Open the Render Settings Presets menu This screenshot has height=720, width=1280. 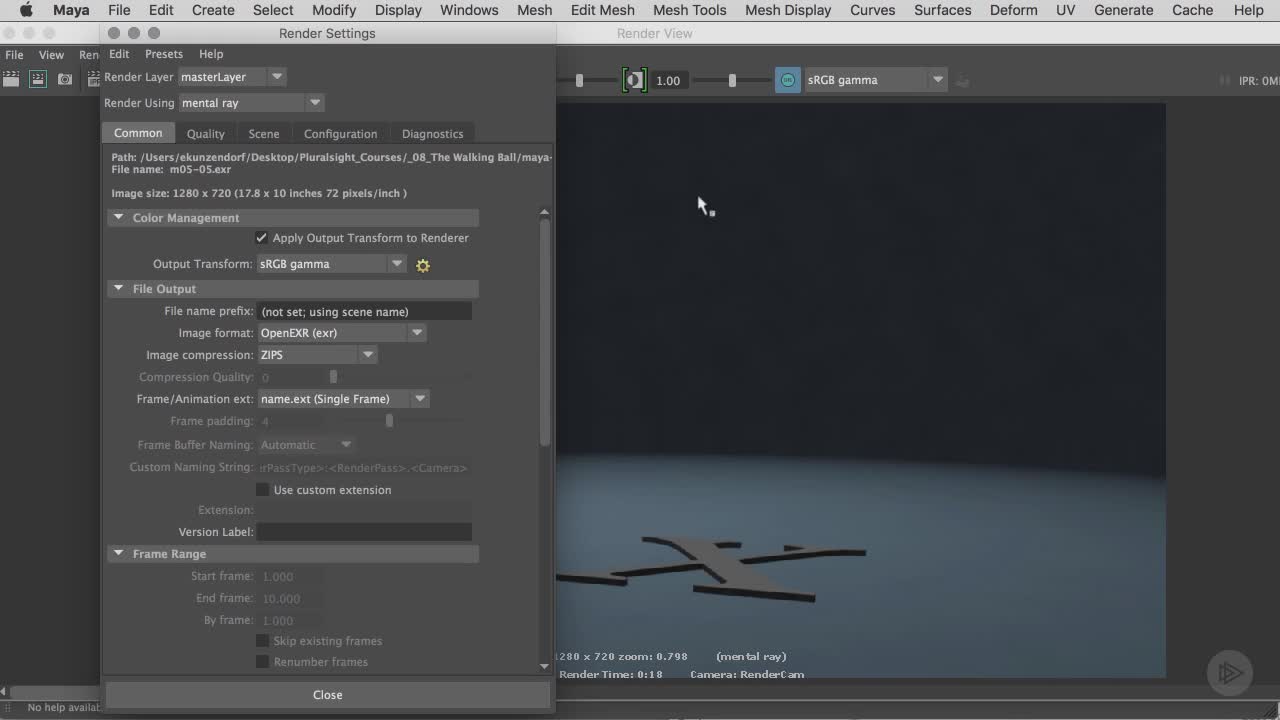click(x=164, y=54)
